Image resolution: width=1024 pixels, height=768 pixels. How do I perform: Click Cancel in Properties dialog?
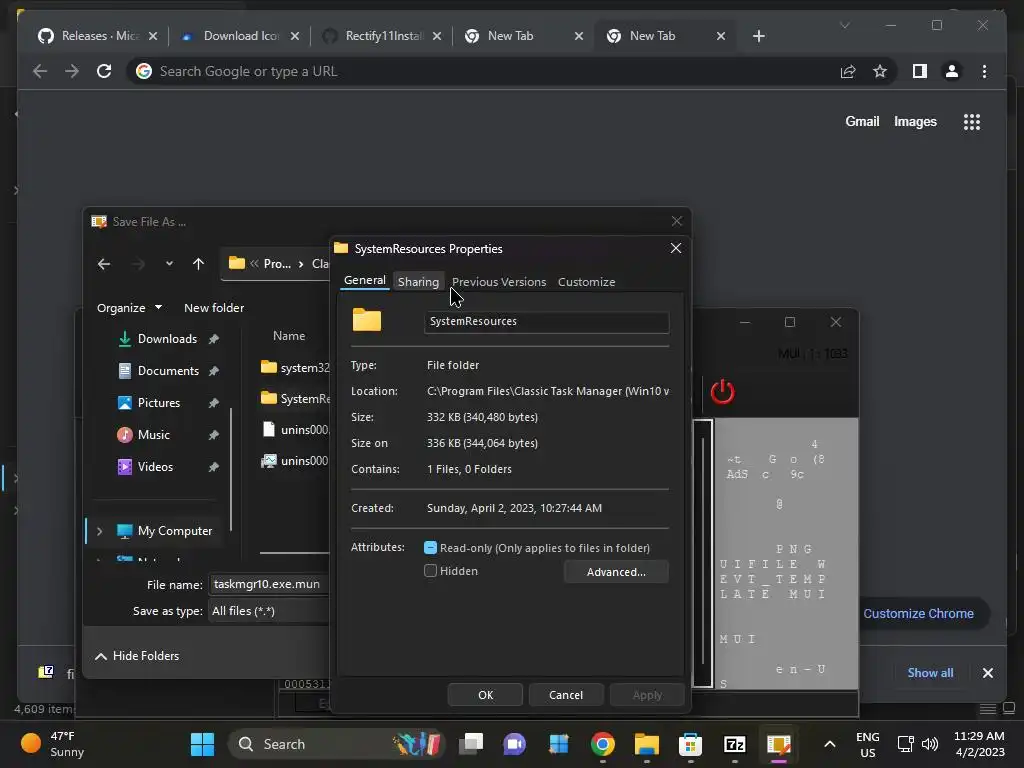[566, 695]
